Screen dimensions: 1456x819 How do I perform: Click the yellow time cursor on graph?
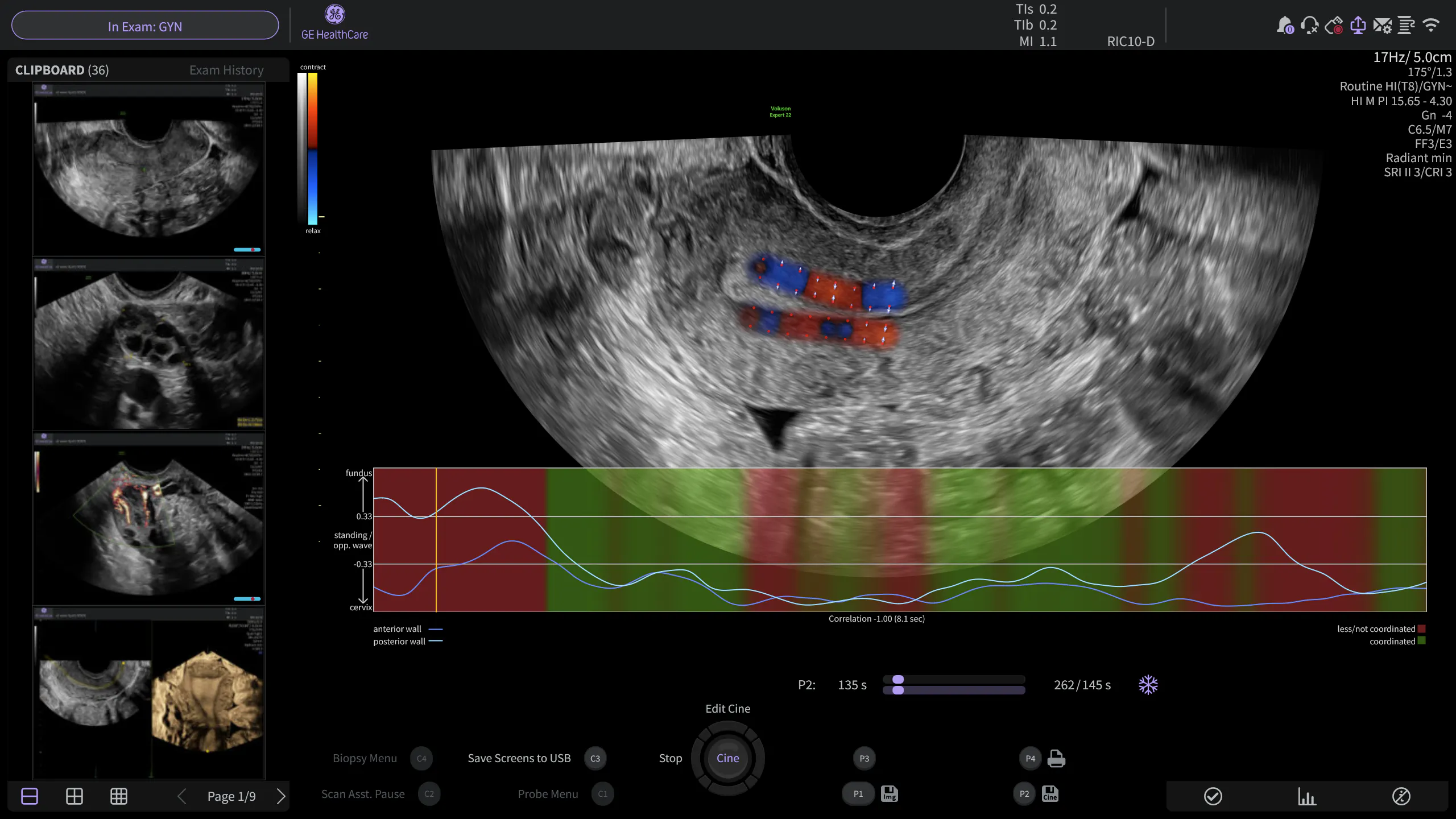coord(436,540)
